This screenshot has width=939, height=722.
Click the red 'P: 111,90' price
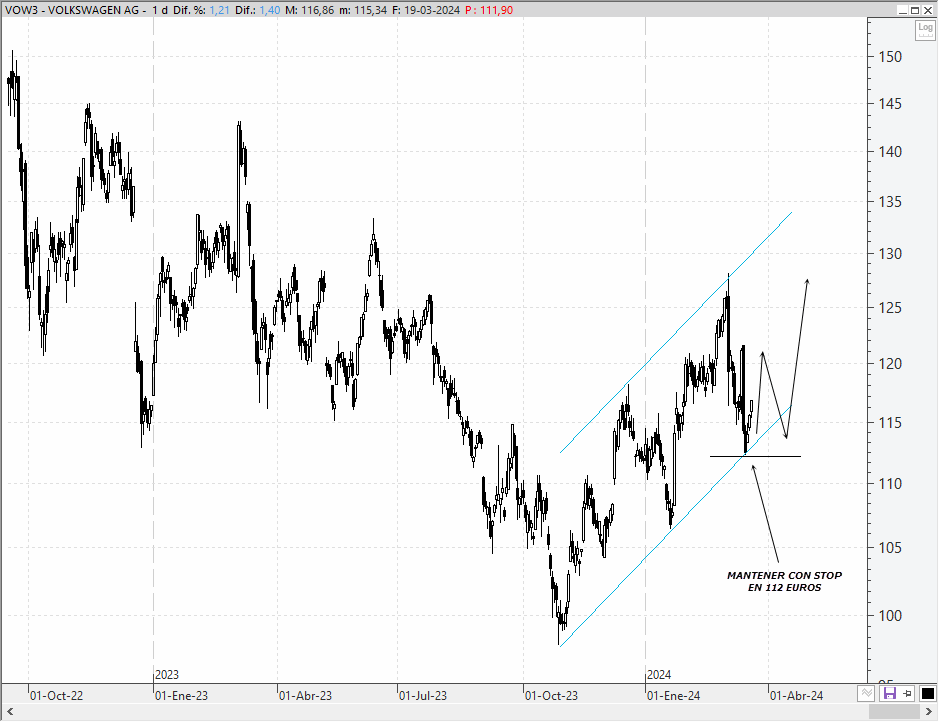tap(489, 10)
